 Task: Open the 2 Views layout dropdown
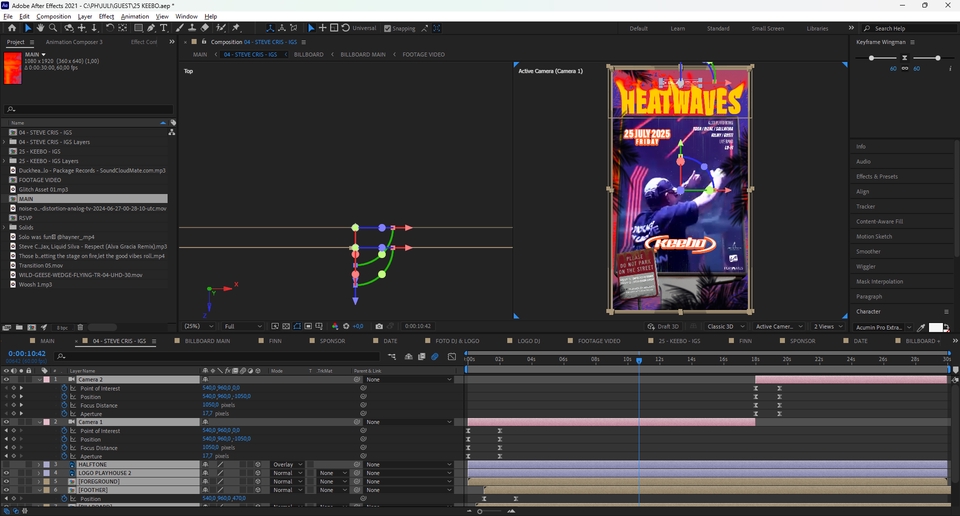[827, 326]
